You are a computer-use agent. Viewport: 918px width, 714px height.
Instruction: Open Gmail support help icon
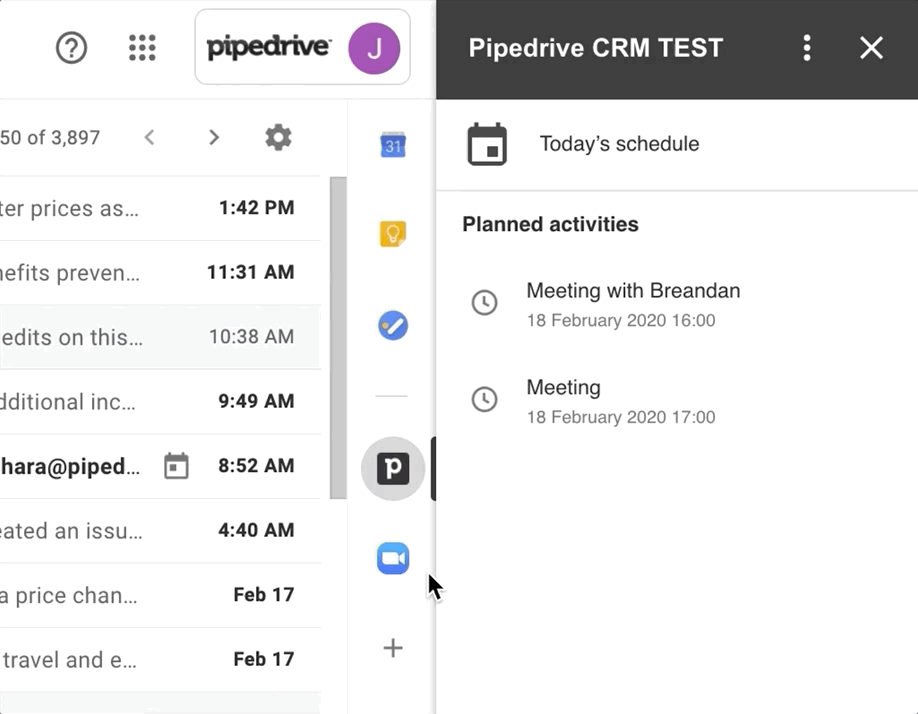point(72,47)
